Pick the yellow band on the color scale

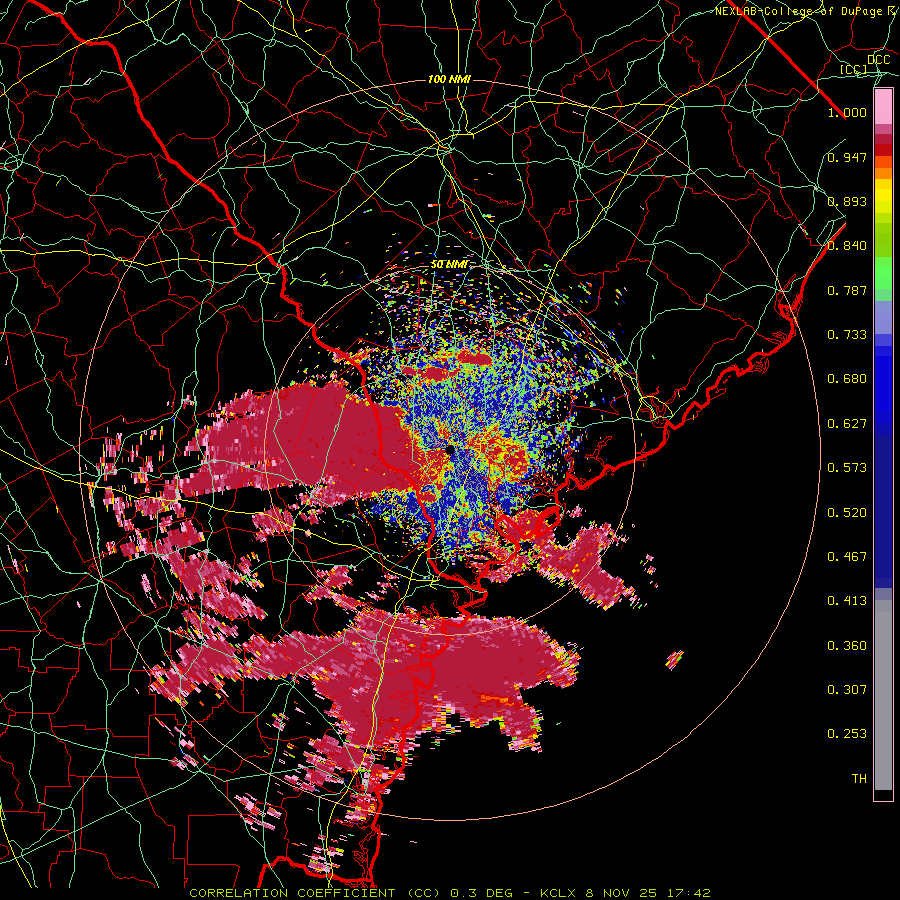[x=883, y=197]
